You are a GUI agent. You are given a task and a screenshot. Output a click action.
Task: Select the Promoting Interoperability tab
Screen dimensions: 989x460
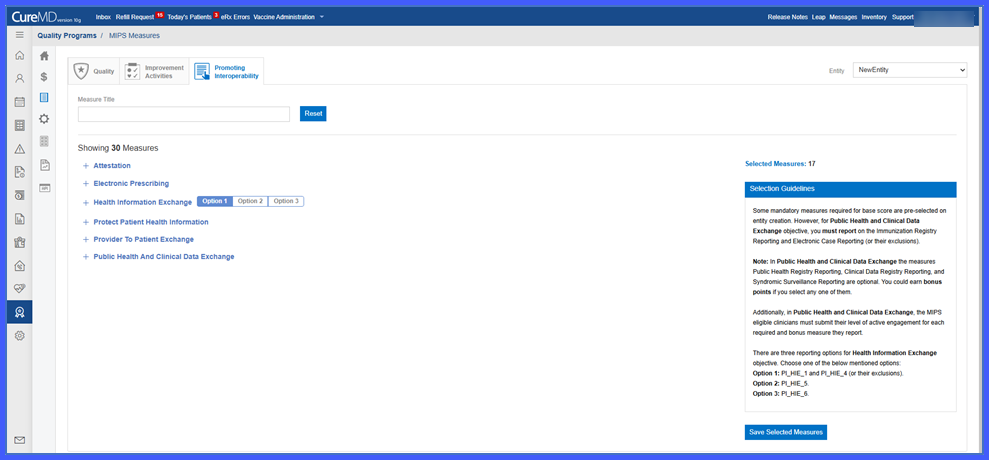(227, 71)
